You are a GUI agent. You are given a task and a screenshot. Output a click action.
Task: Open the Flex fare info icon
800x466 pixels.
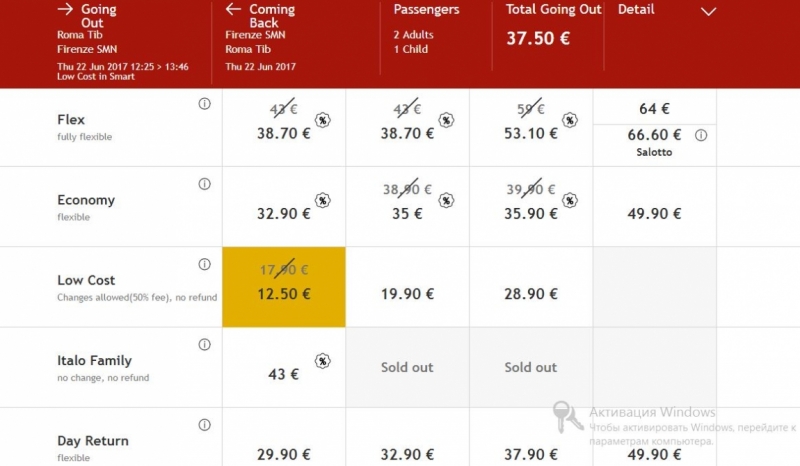(x=204, y=104)
